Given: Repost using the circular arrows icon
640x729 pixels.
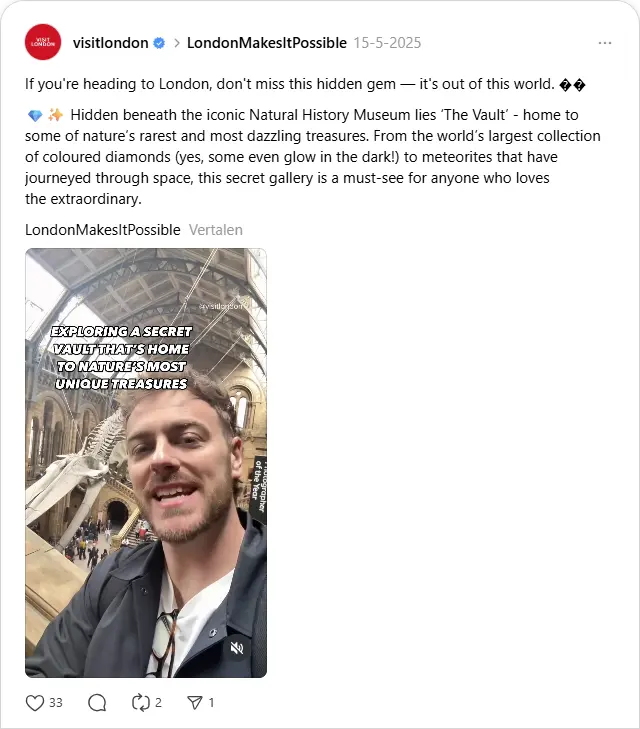Looking at the screenshot, I should point(141,702).
